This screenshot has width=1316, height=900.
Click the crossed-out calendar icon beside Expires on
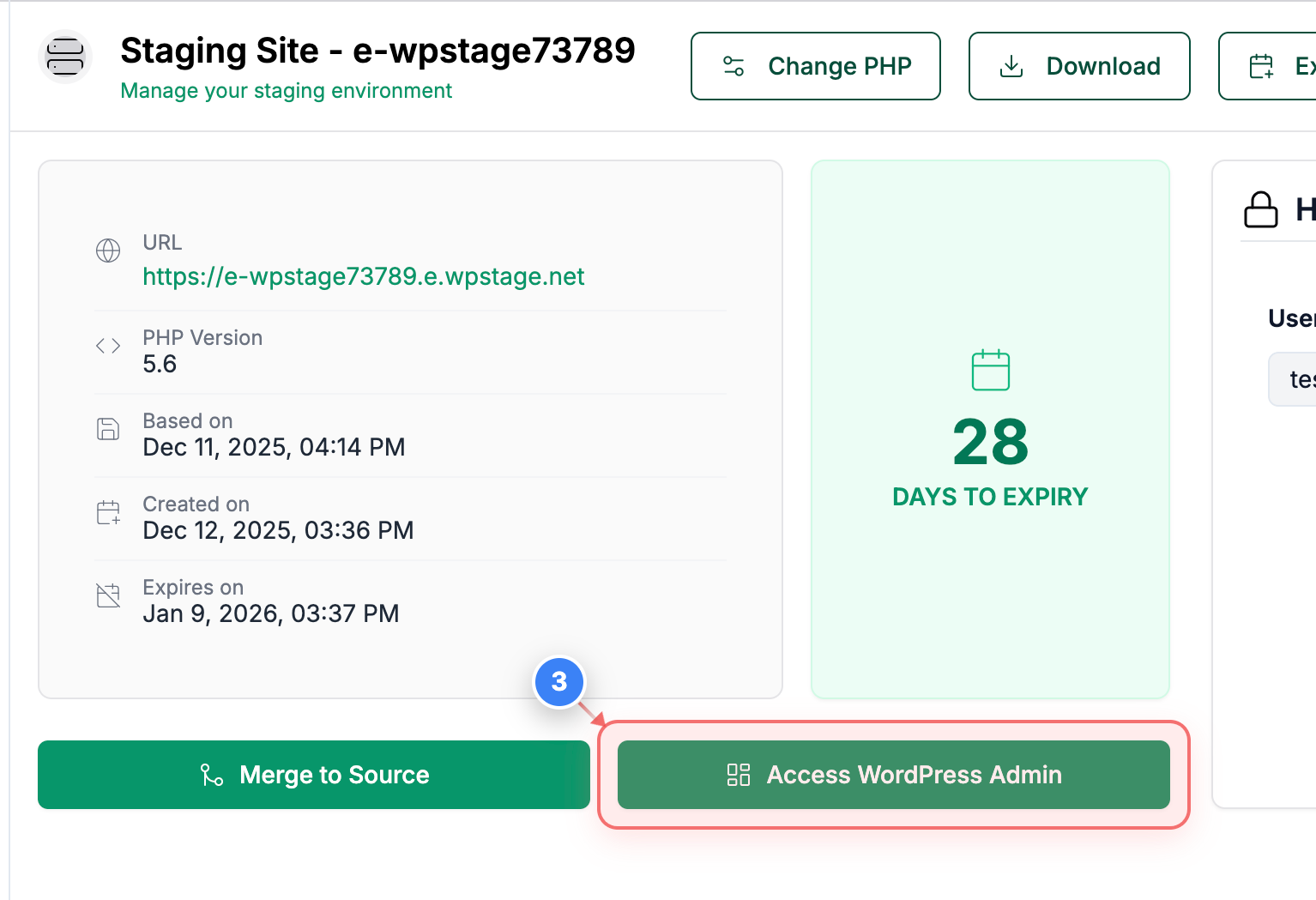108,595
